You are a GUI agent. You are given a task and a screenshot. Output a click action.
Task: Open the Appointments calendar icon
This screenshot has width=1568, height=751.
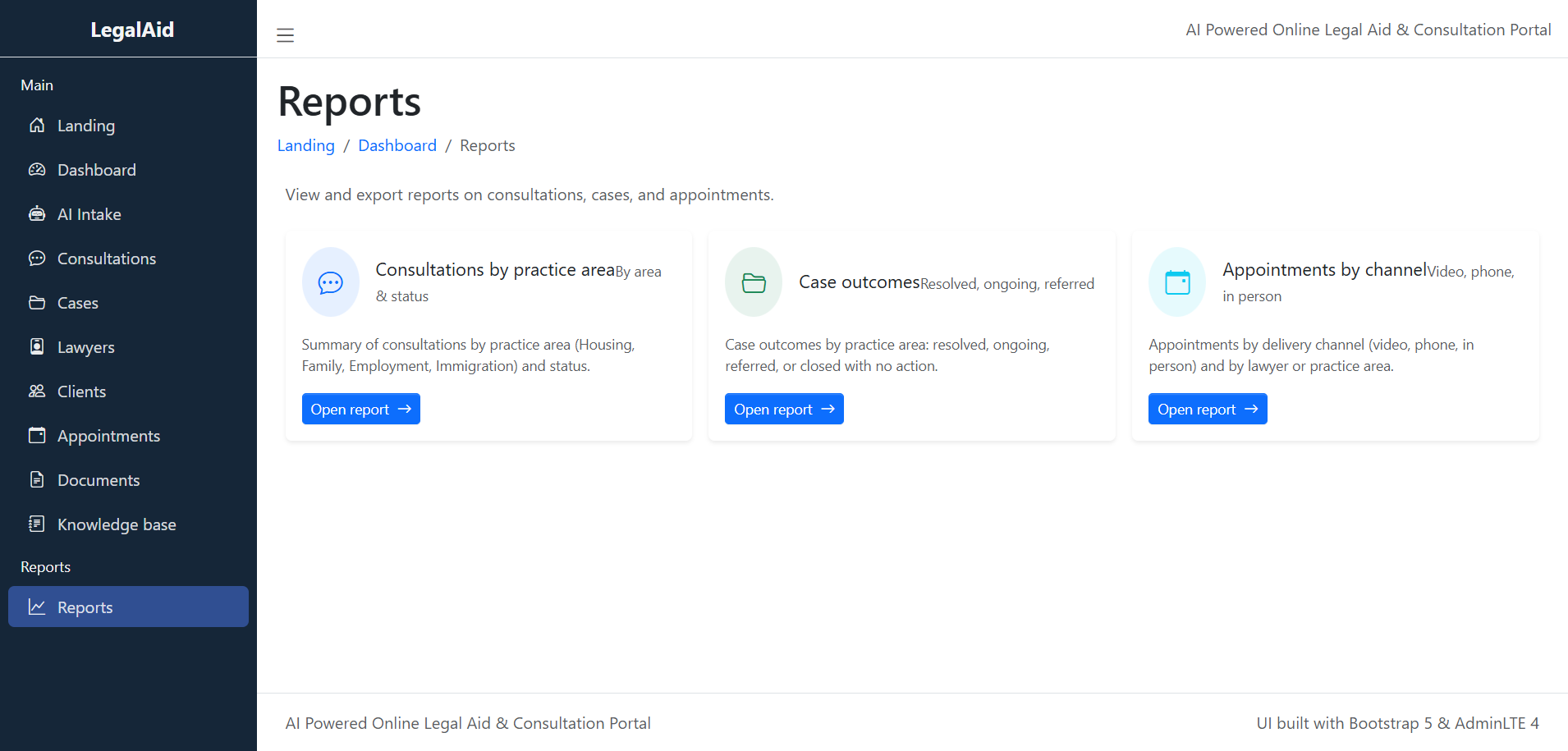pyautogui.click(x=38, y=435)
